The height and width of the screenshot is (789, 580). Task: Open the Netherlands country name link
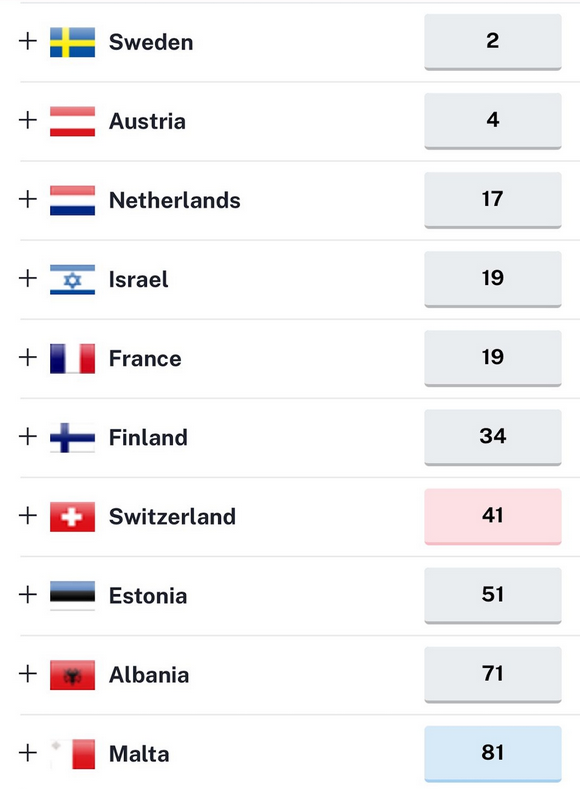tap(175, 200)
